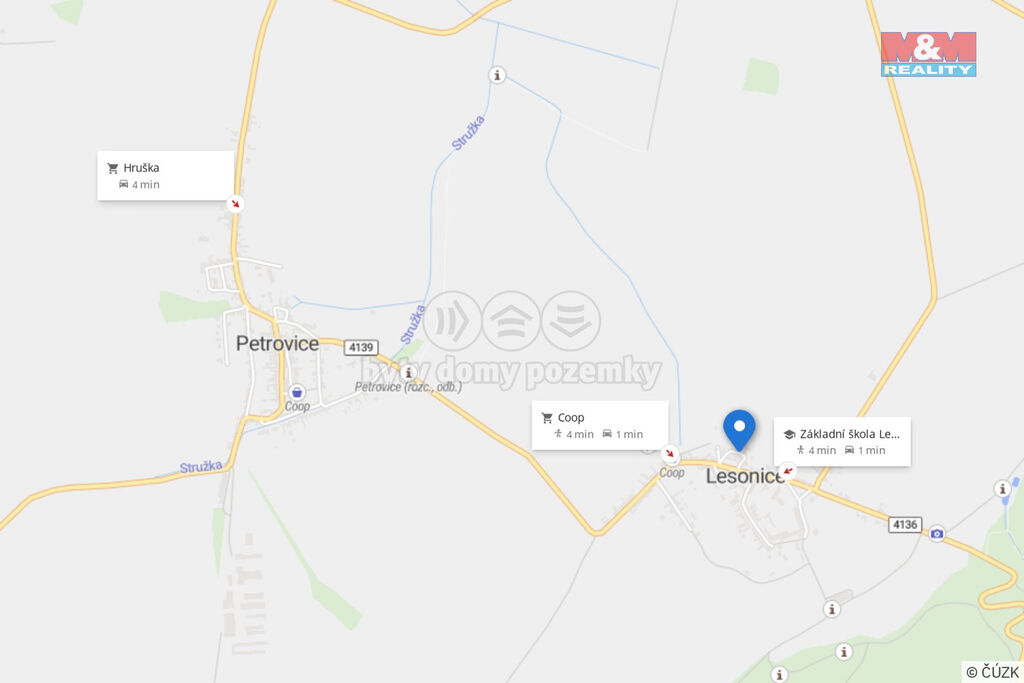Click the info marker at far right edge
The width and height of the screenshot is (1024, 683).
[x=1002, y=488]
